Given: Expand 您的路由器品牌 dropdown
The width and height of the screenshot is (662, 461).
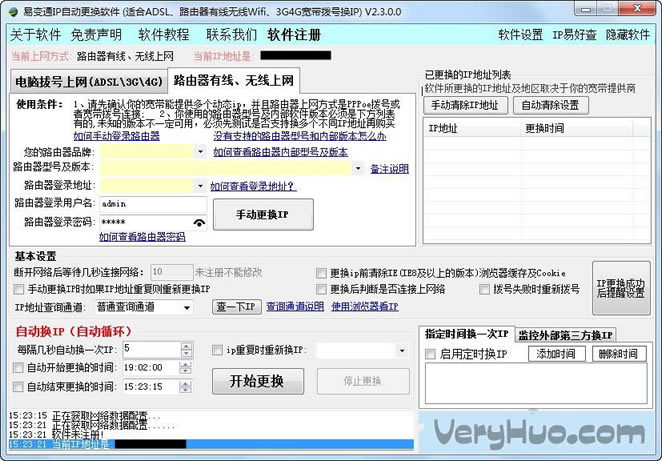Looking at the screenshot, I should [x=201, y=151].
